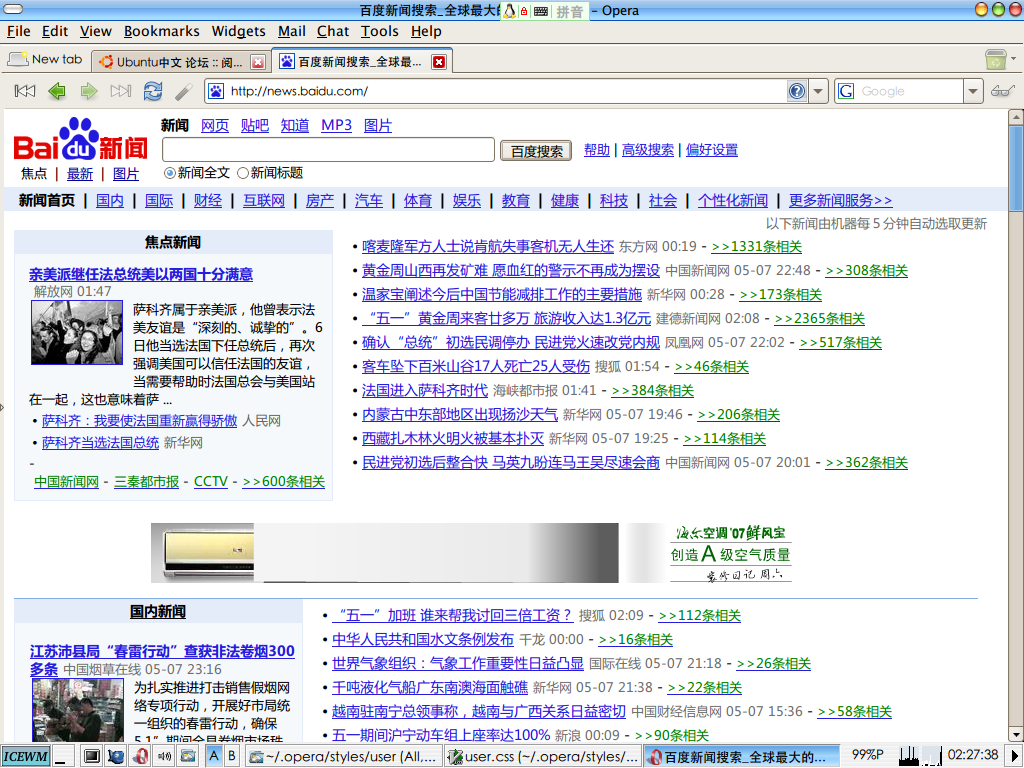Open the >>1331条相关 related news link
This screenshot has height=768, width=1024.
(x=756, y=247)
